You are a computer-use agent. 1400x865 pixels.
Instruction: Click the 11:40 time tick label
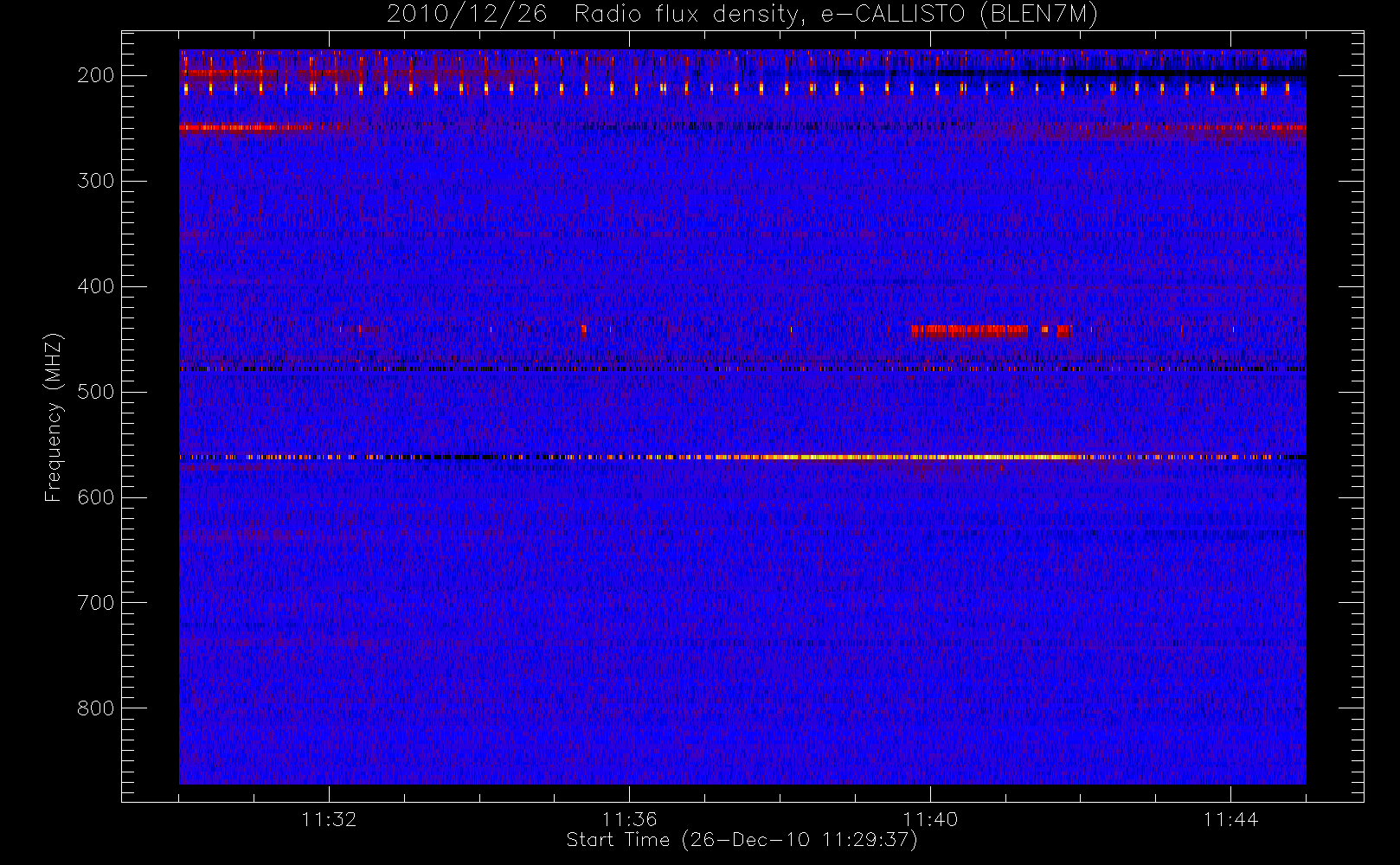click(x=930, y=819)
